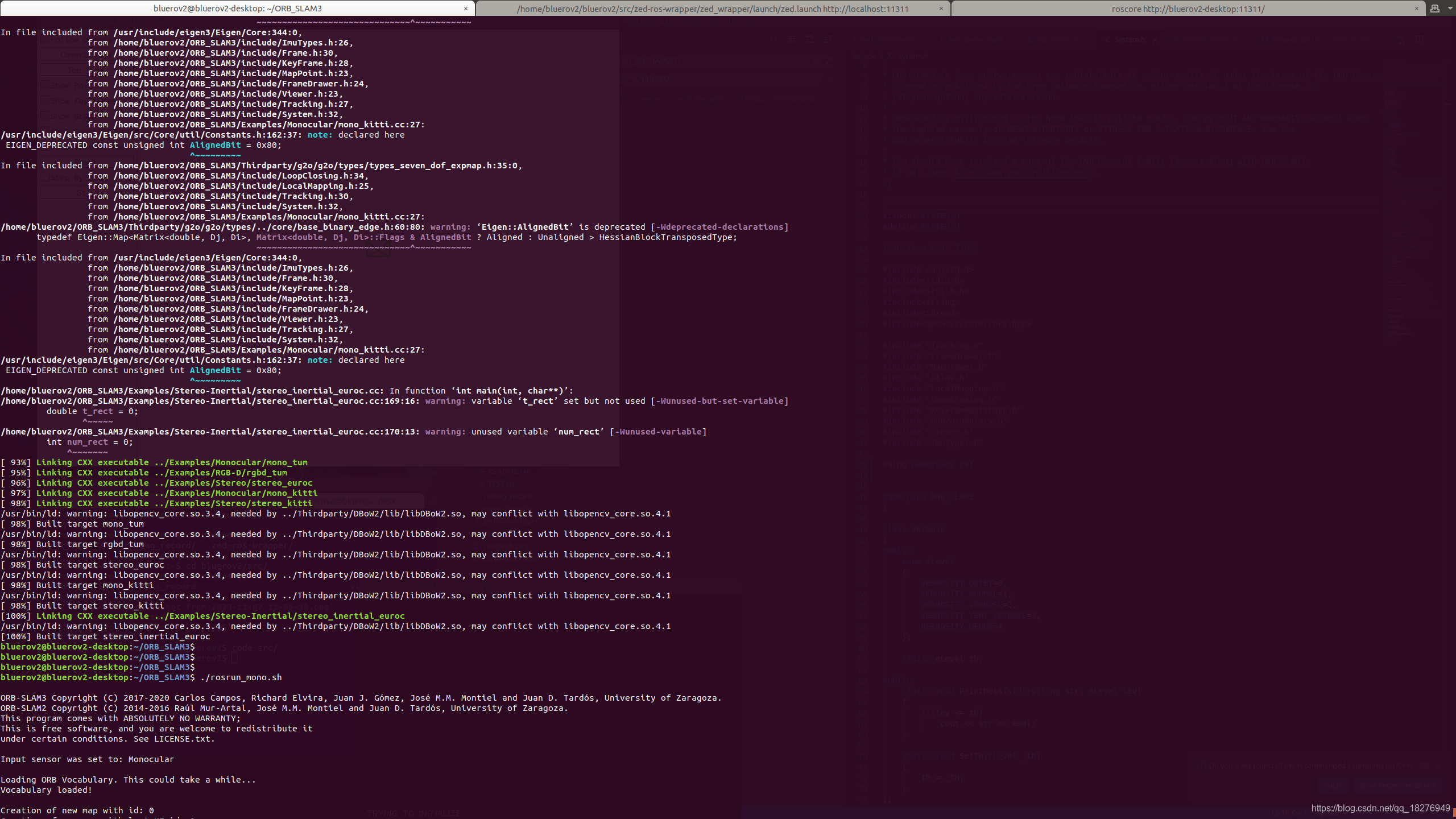Click the '[ 98%] Built target stereo_kitti' line
The width and height of the screenshot is (1456, 819).
82,606
